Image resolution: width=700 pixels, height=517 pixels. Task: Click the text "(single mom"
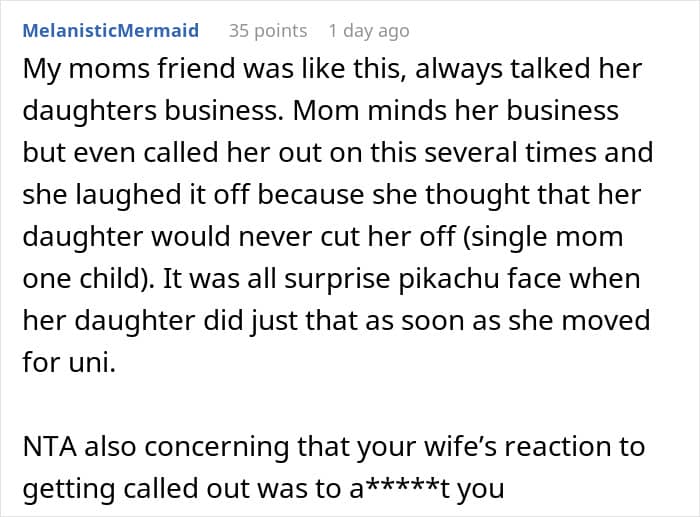point(536,239)
